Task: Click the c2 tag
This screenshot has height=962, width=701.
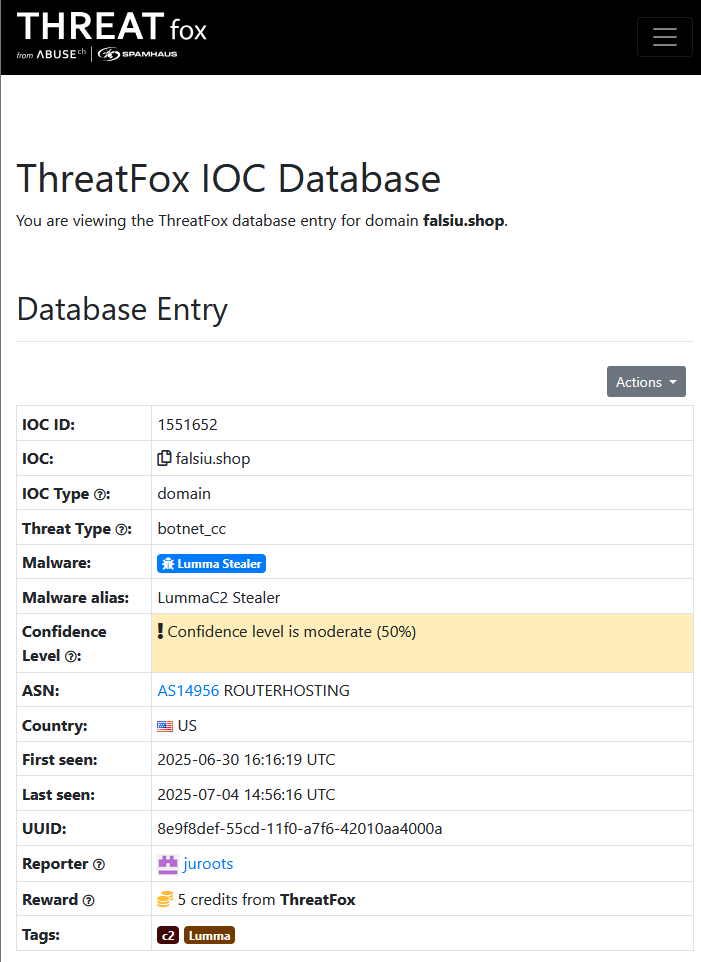Action: [168, 935]
